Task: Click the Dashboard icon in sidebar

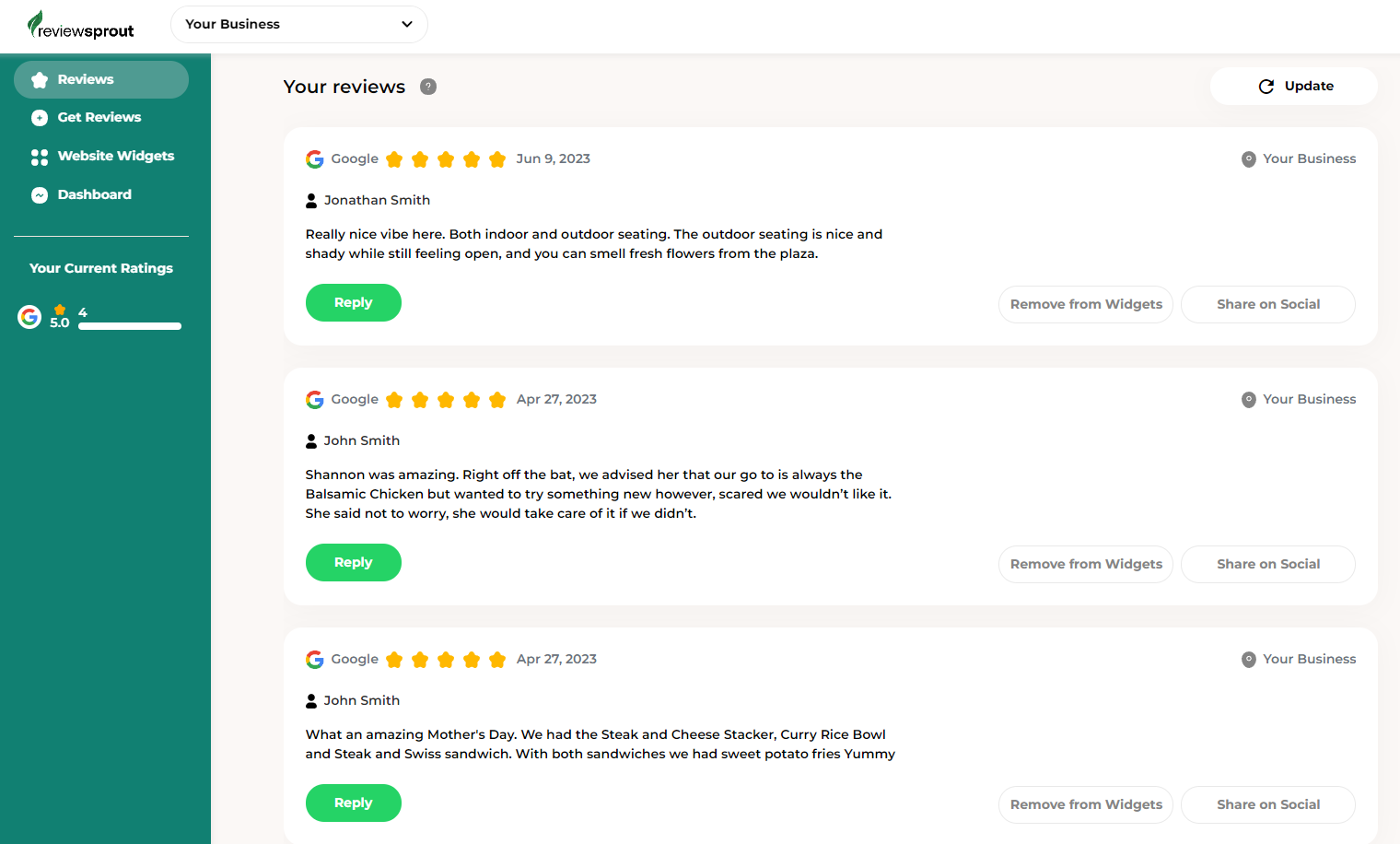Action: [x=40, y=195]
